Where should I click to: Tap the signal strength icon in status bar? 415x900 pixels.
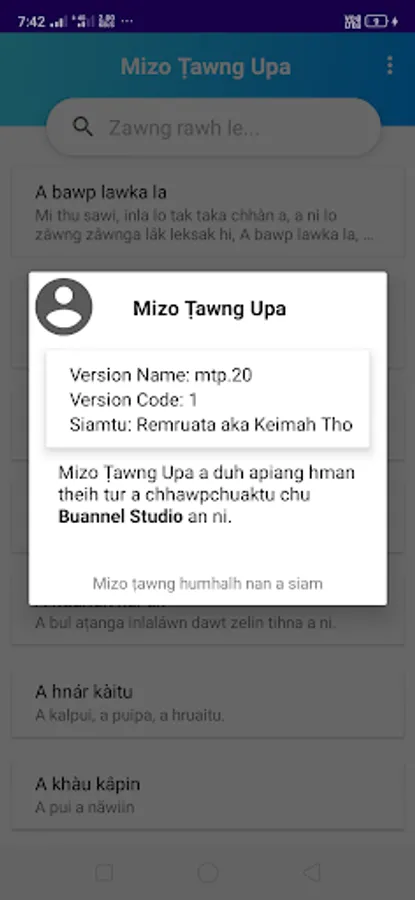(58, 22)
